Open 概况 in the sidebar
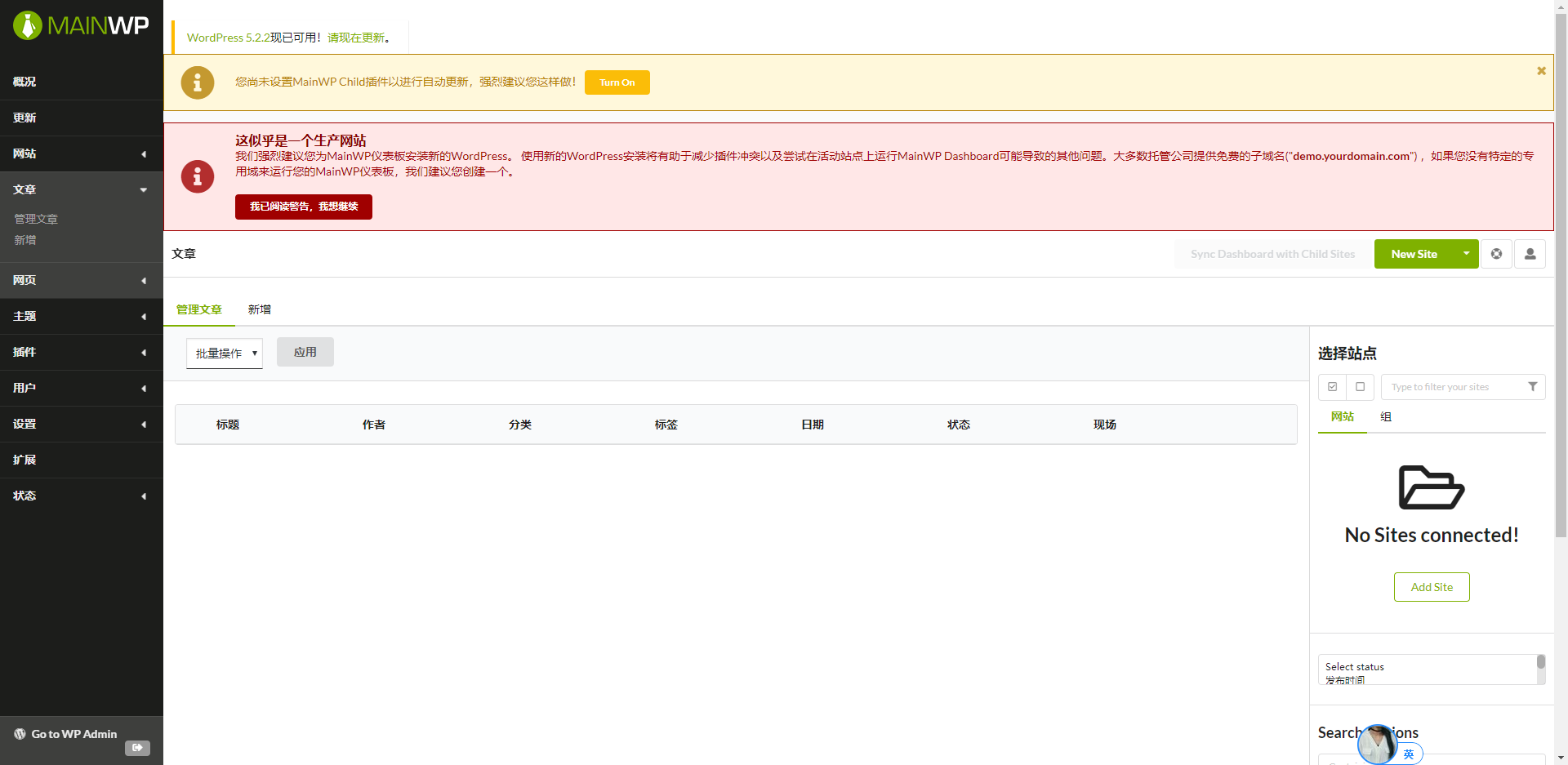1568x765 pixels. [x=82, y=82]
